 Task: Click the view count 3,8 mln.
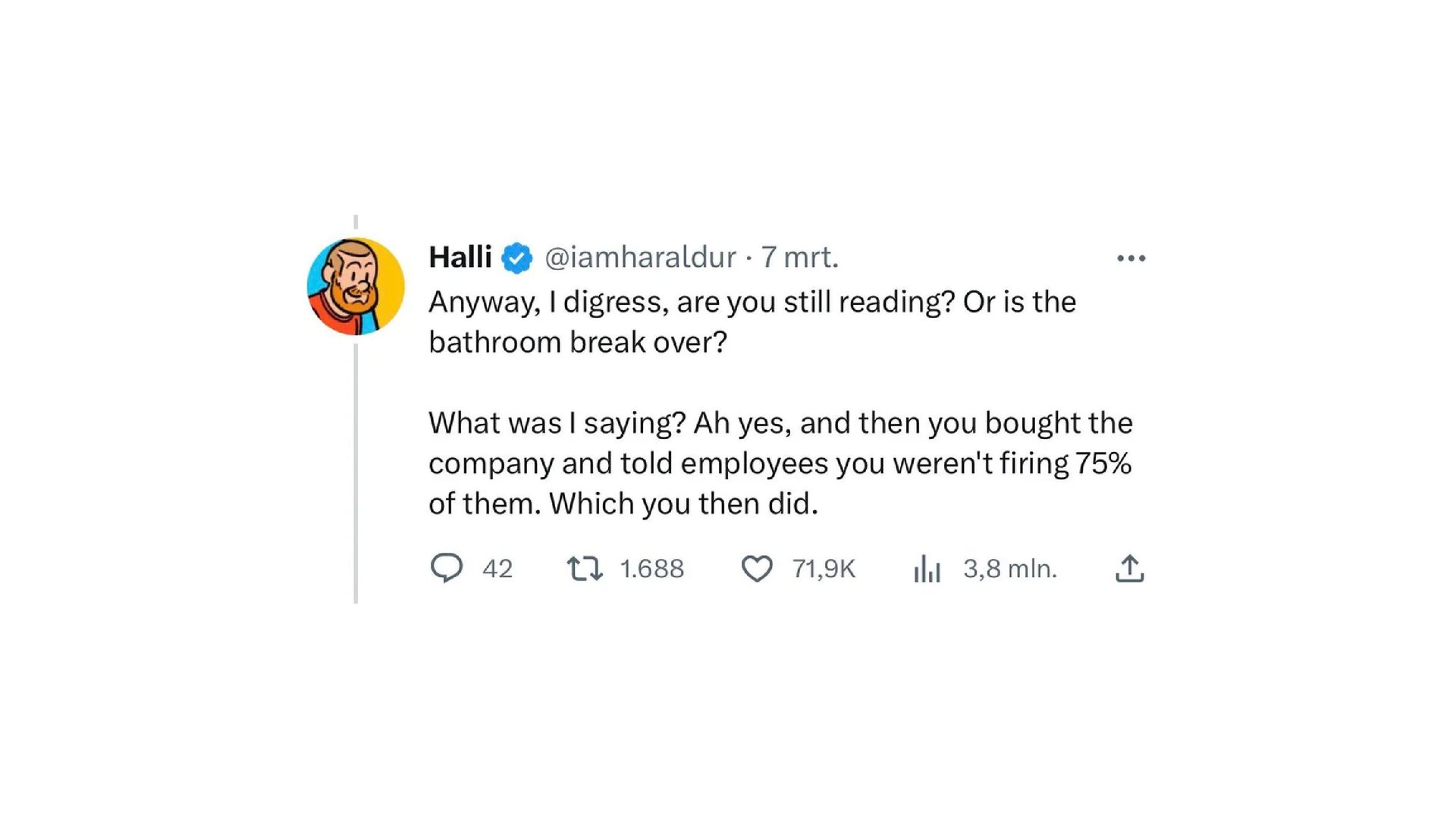tap(1009, 569)
